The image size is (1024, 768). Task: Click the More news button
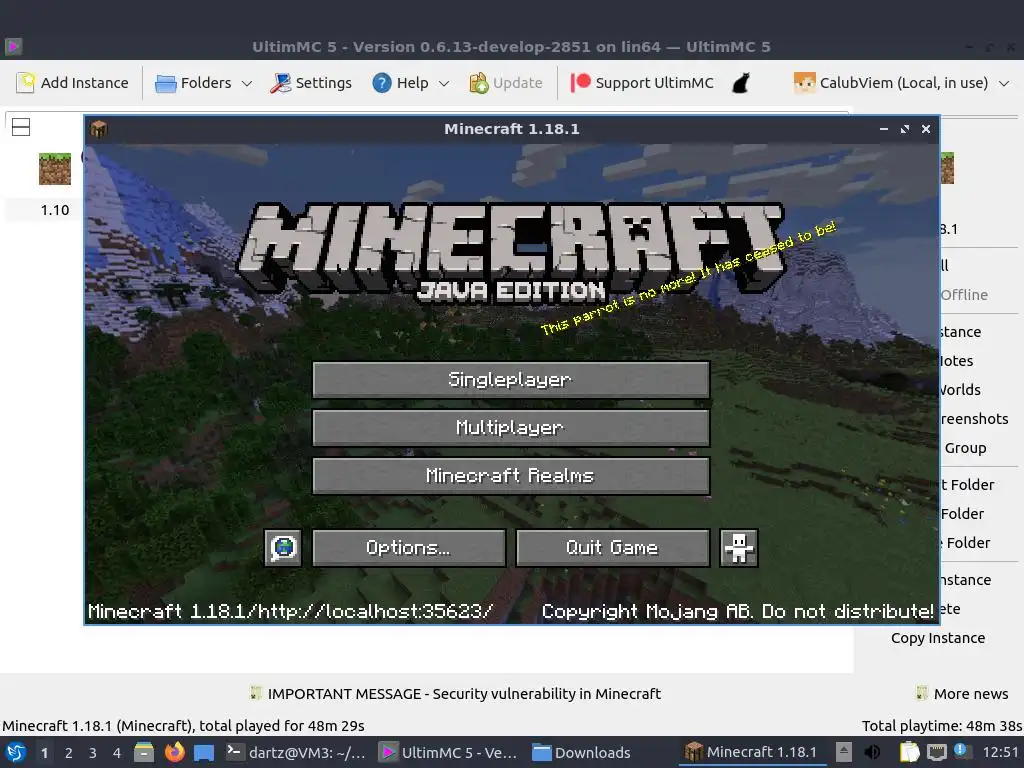pyautogui.click(x=963, y=694)
